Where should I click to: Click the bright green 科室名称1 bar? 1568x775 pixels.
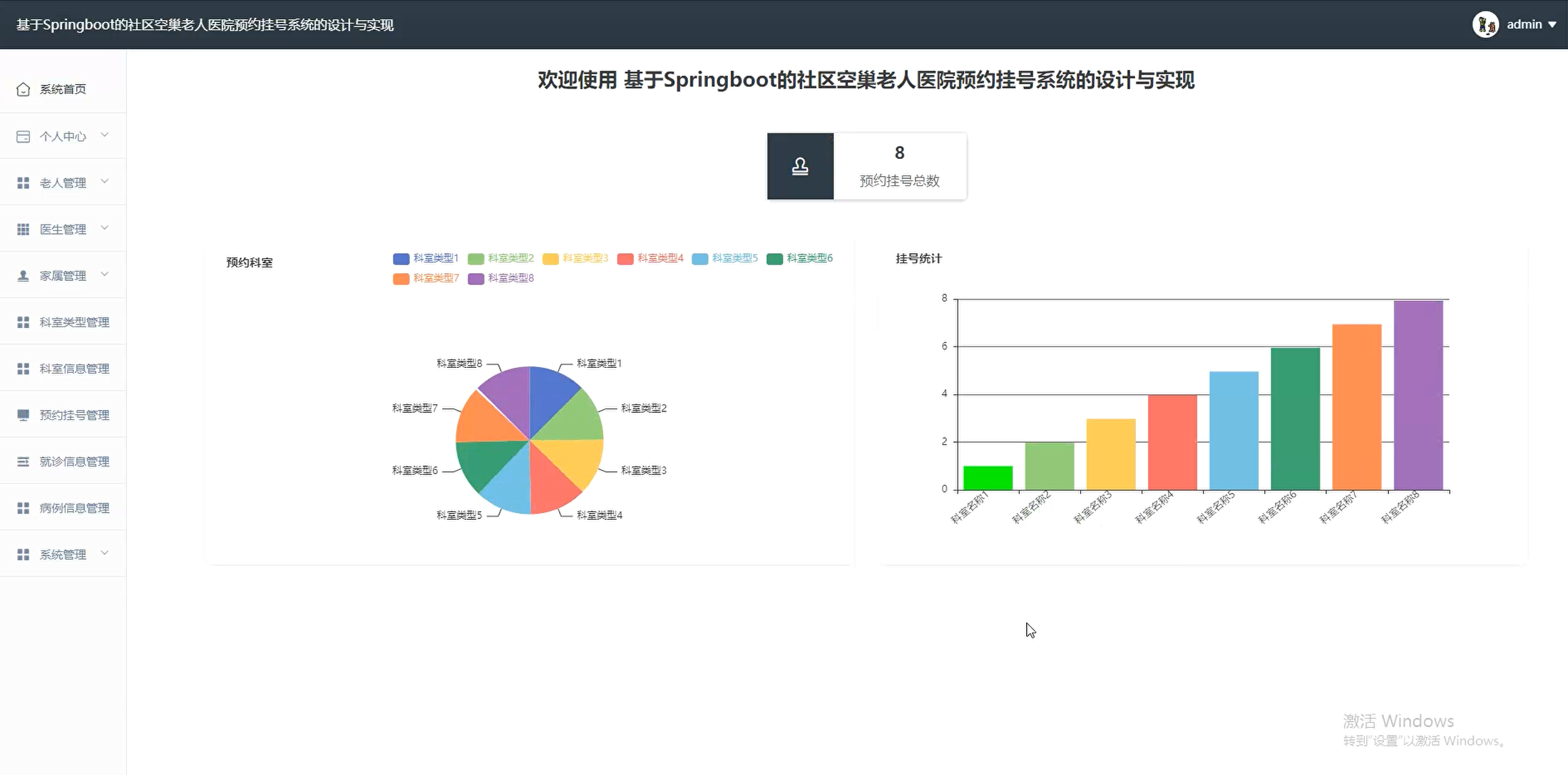coord(988,478)
